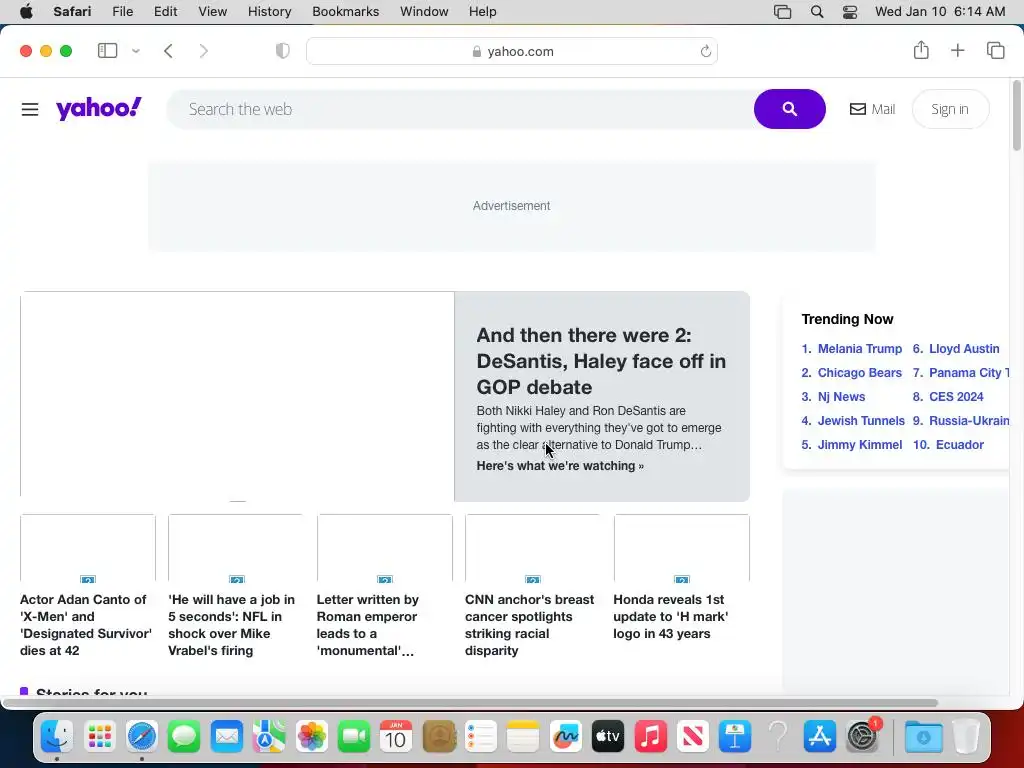
Task: Click the Search the web field
Action: point(460,109)
